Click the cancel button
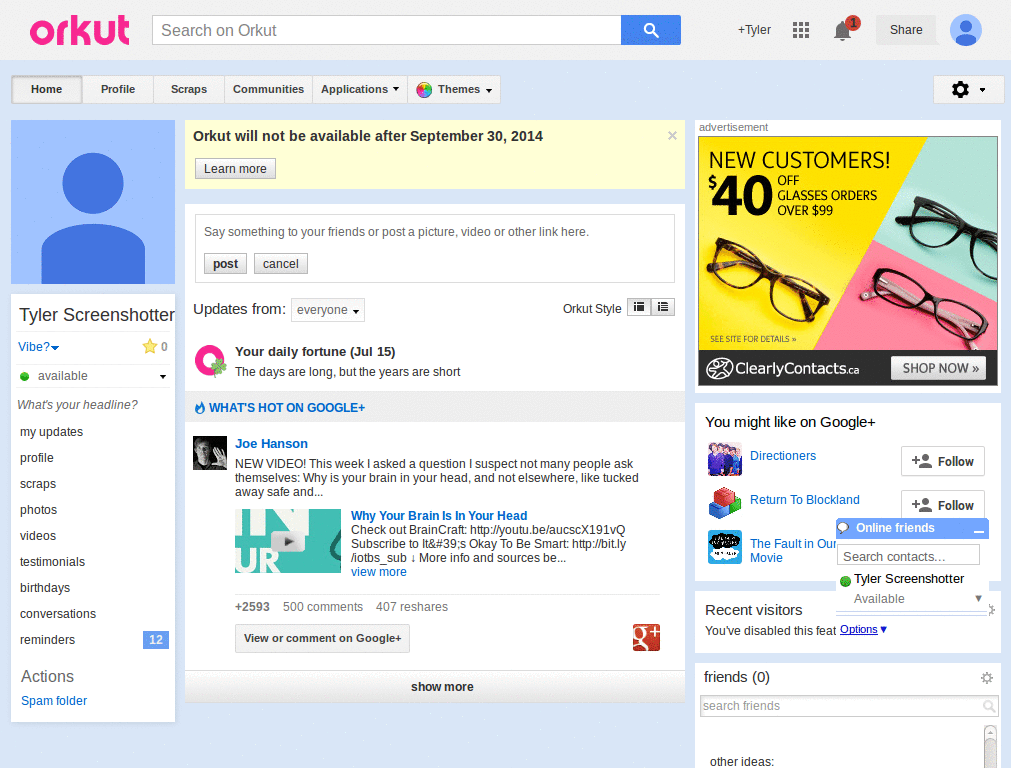The height and width of the screenshot is (768, 1024). click(x=281, y=264)
